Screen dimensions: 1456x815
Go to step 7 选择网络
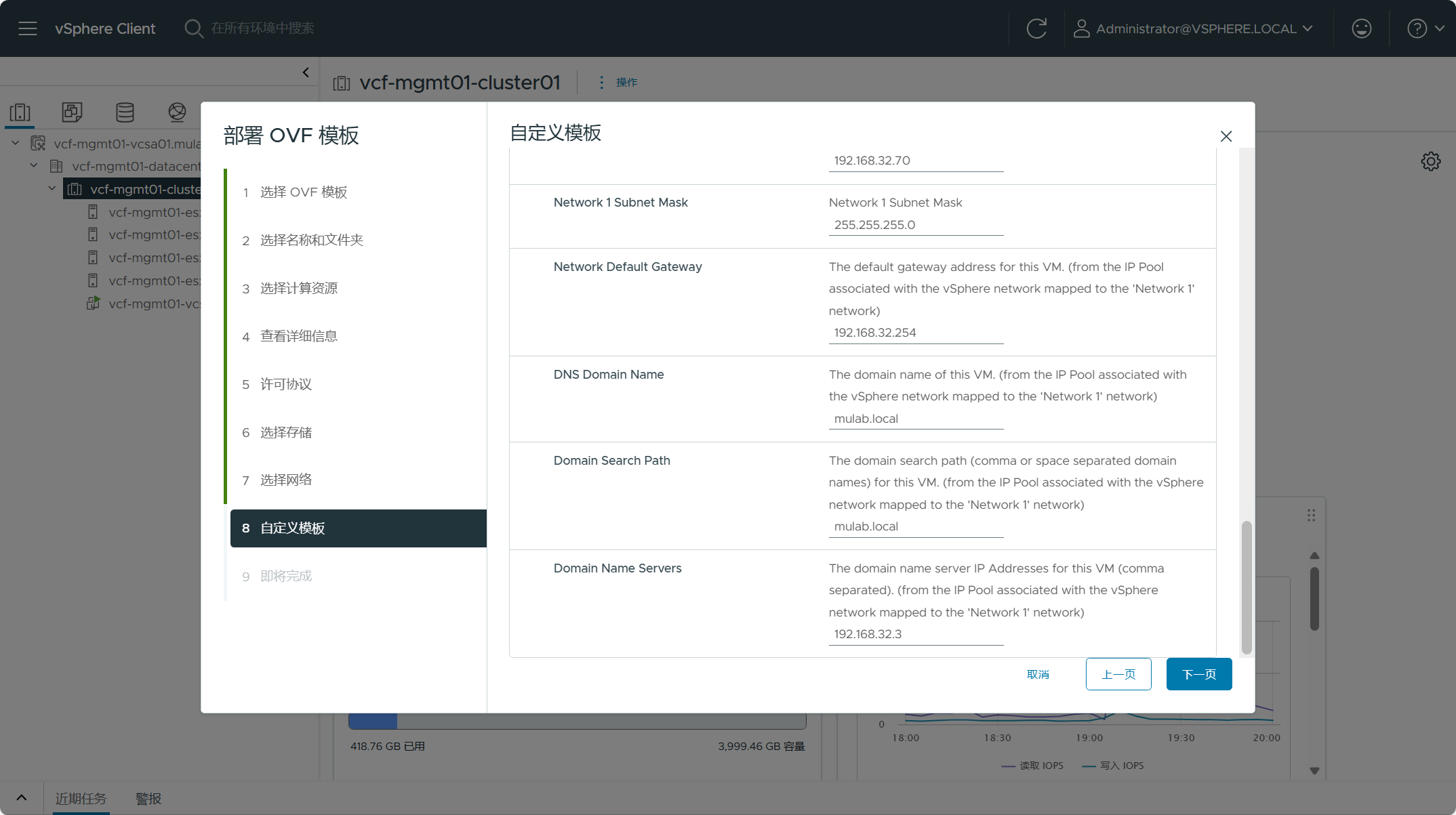coord(285,480)
